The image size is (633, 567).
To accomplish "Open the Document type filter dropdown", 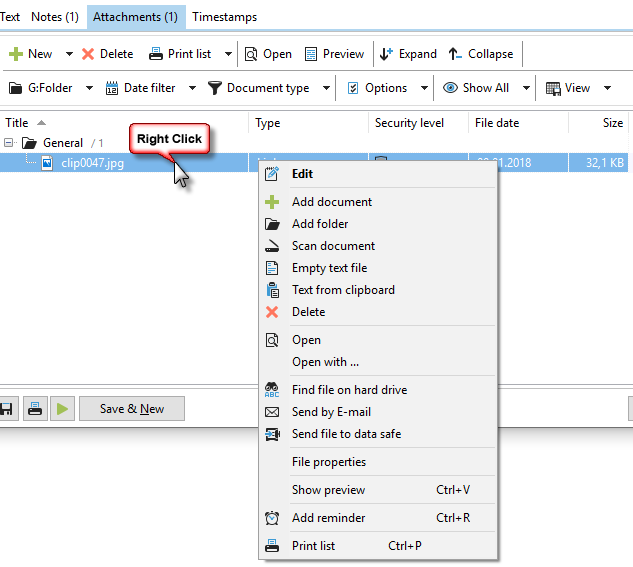I will pyautogui.click(x=327, y=88).
